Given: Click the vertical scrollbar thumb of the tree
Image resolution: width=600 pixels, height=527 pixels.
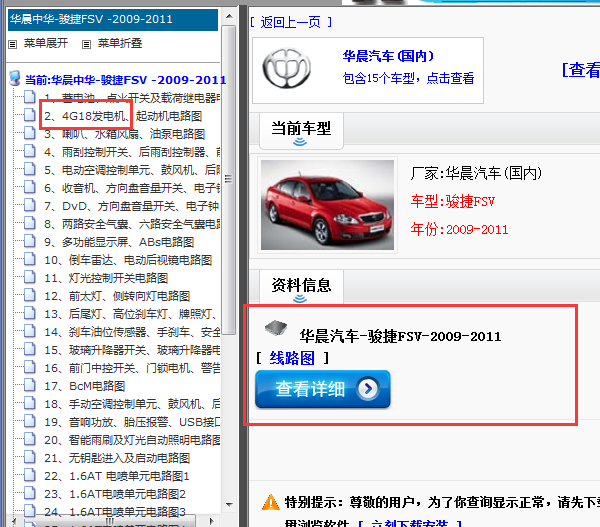Looking at the screenshot, I should tap(229, 180).
